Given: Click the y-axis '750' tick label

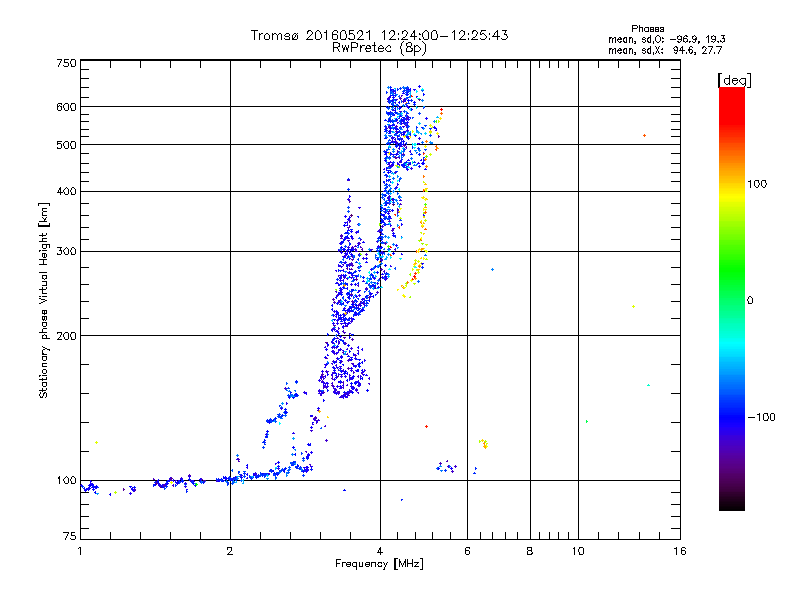Looking at the screenshot, I should [x=66, y=63].
